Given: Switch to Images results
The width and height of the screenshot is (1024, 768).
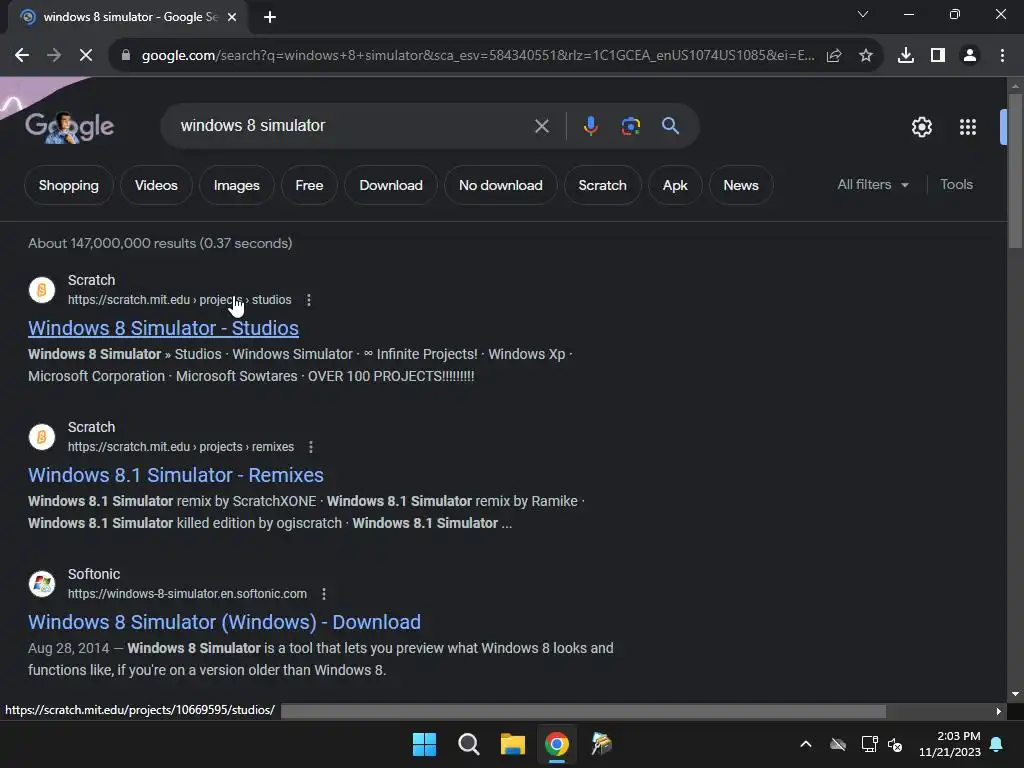Looking at the screenshot, I should click(236, 185).
